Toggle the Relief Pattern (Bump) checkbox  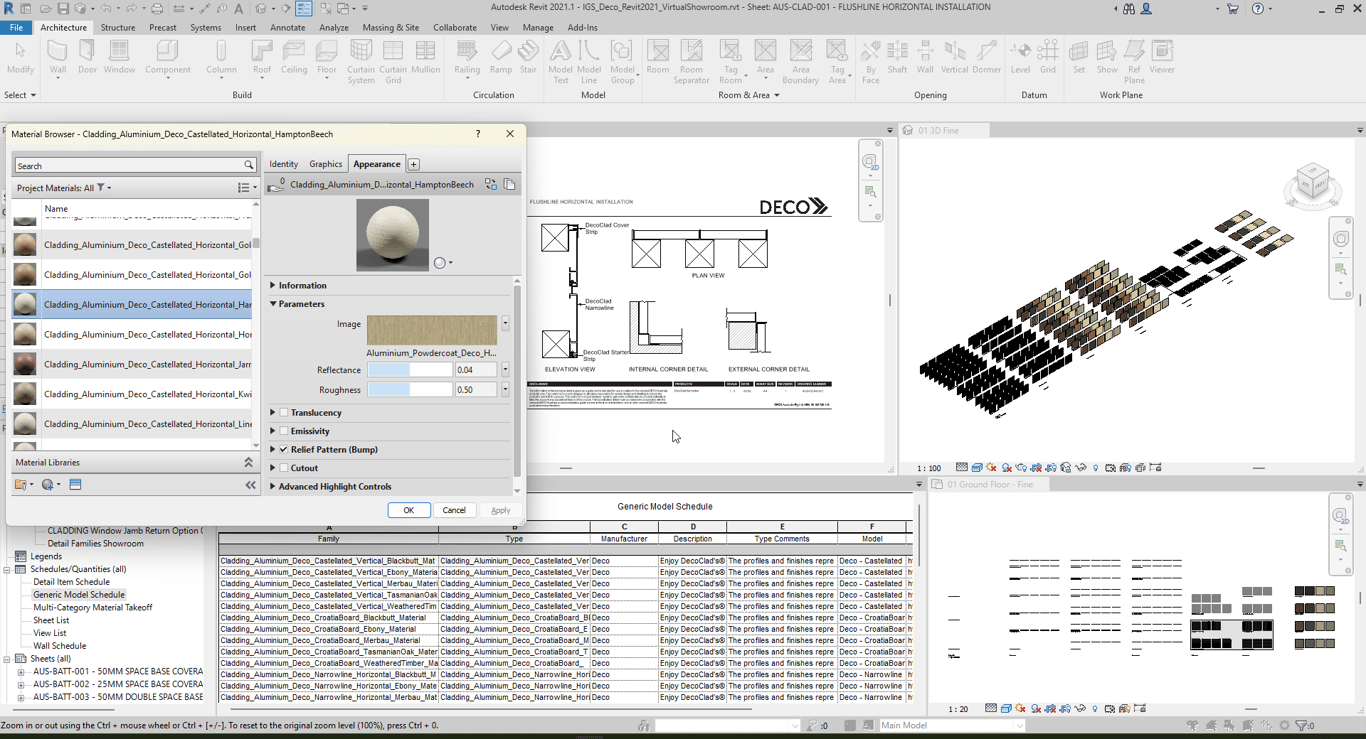pos(284,450)
